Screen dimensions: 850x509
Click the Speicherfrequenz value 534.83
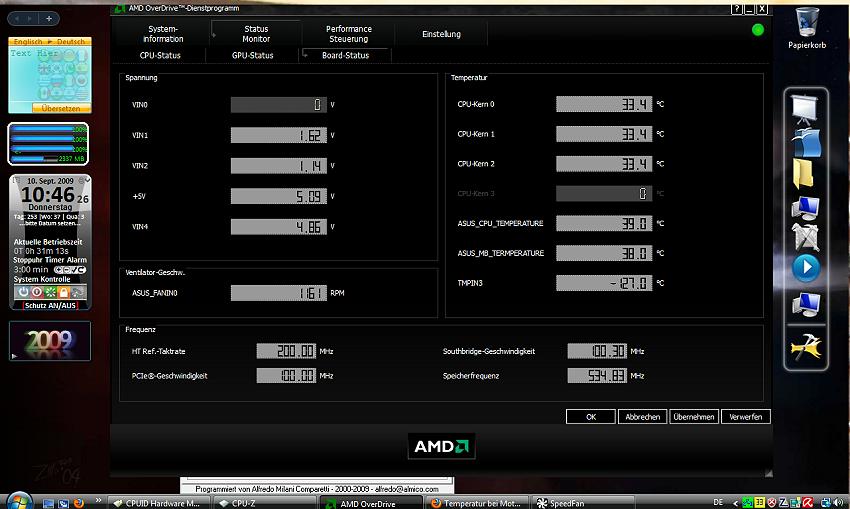click(x=597, y=375)
